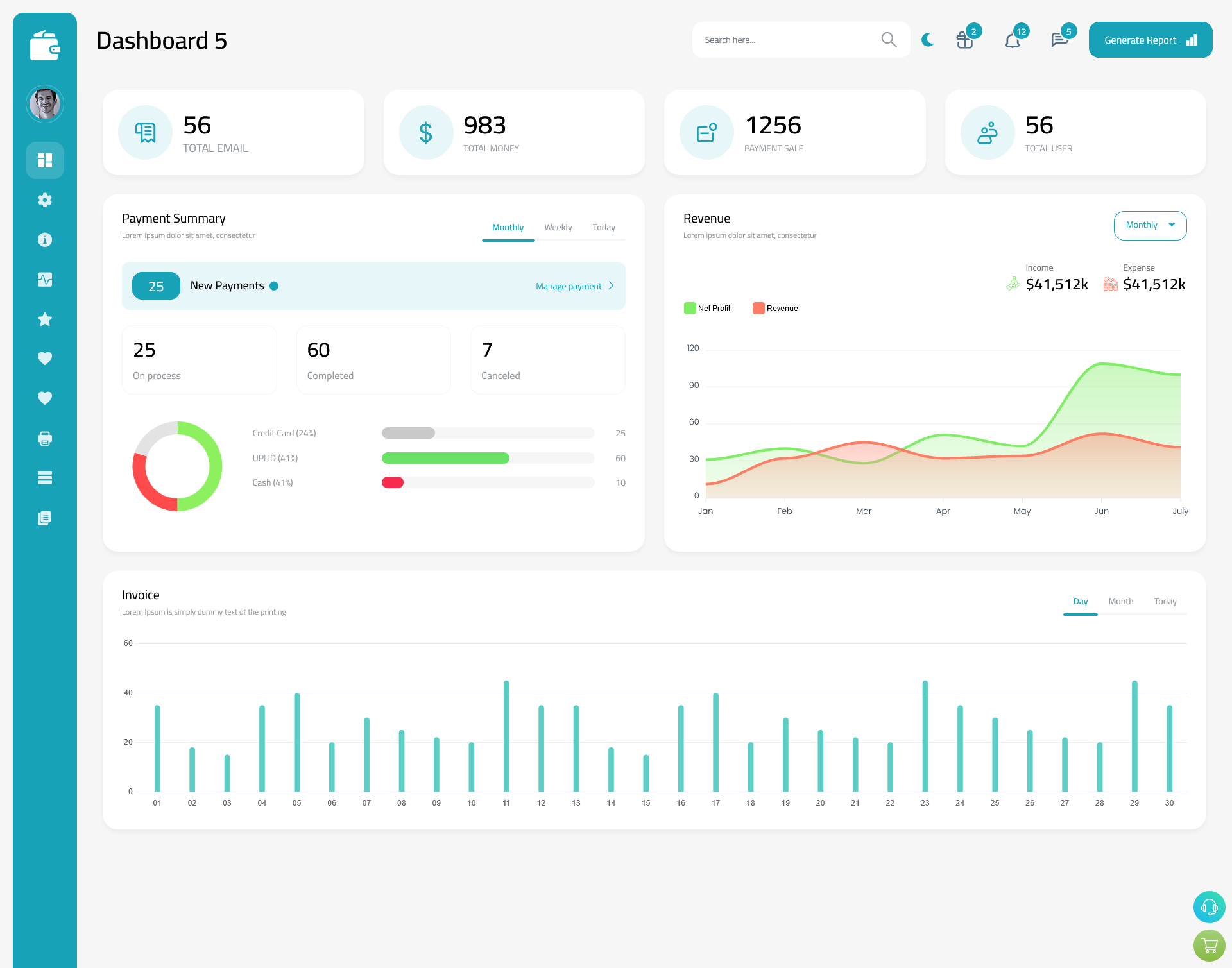Click the settings gear icon in sidebar
Viewport: 1232px width, 968px height.
coord(44,200)
